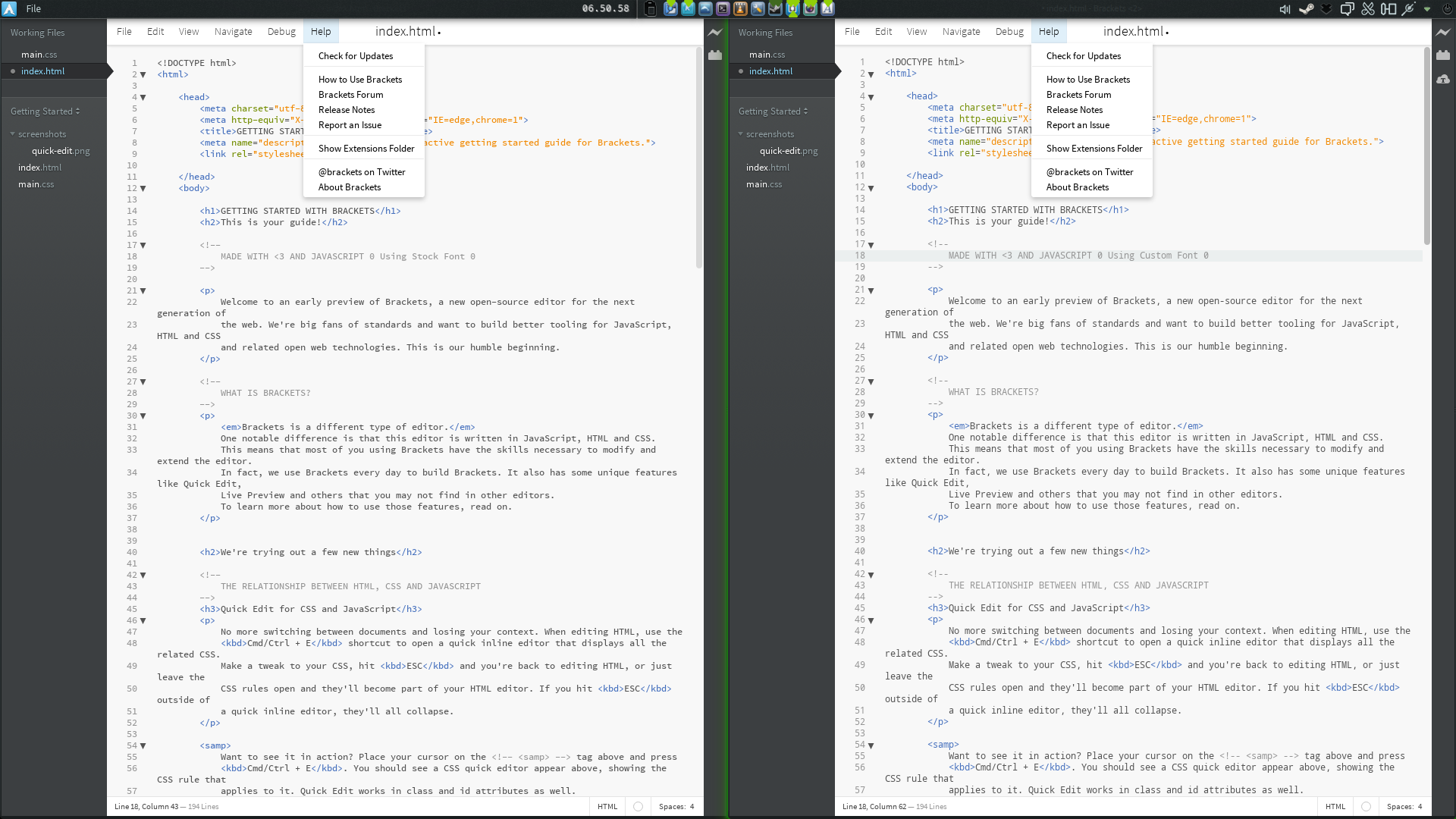Open the HTML language mode dropdown in the right status bar
This screenshot has width=1456, height=819.
1335,807
